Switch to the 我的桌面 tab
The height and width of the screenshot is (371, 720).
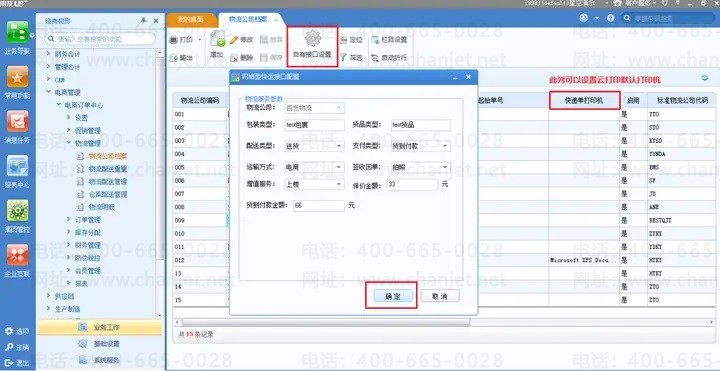pyautogui.click(x=191, y=19)
